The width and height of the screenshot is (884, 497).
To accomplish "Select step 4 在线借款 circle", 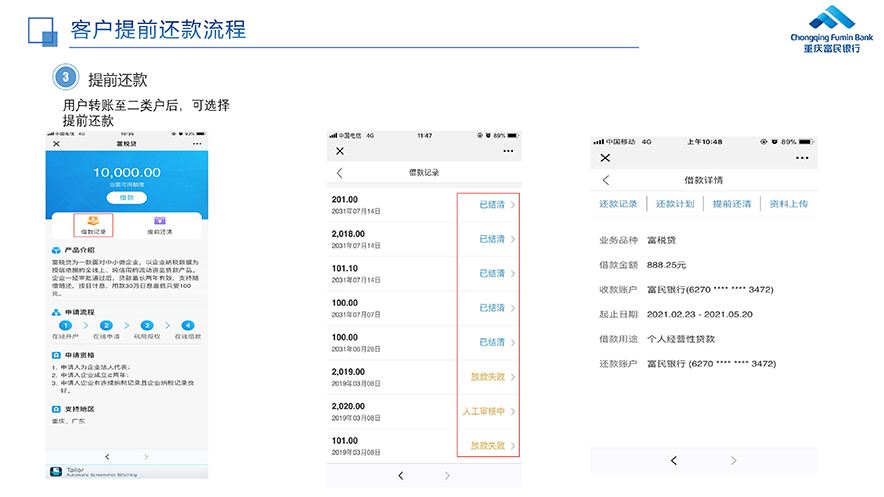I will [x=188, y=326].
